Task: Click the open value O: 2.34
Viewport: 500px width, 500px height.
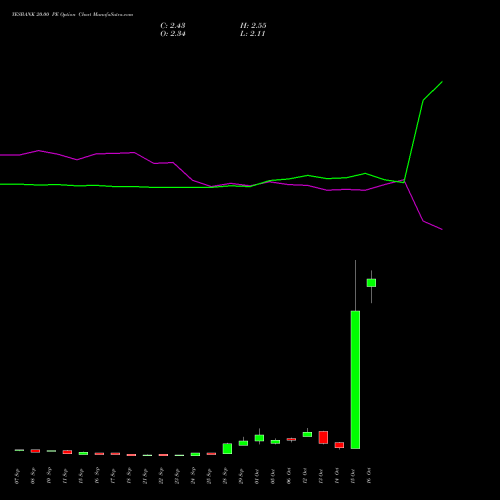Action: [x=173, y=34]
